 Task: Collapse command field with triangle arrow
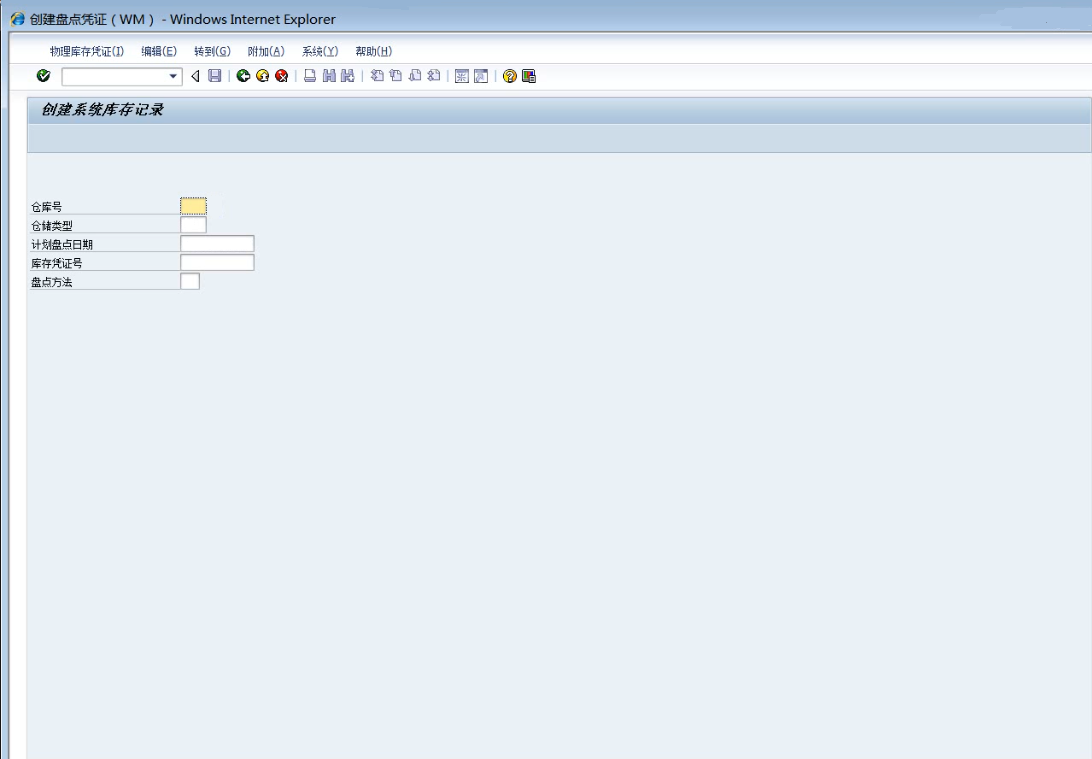tap(195, 76)
